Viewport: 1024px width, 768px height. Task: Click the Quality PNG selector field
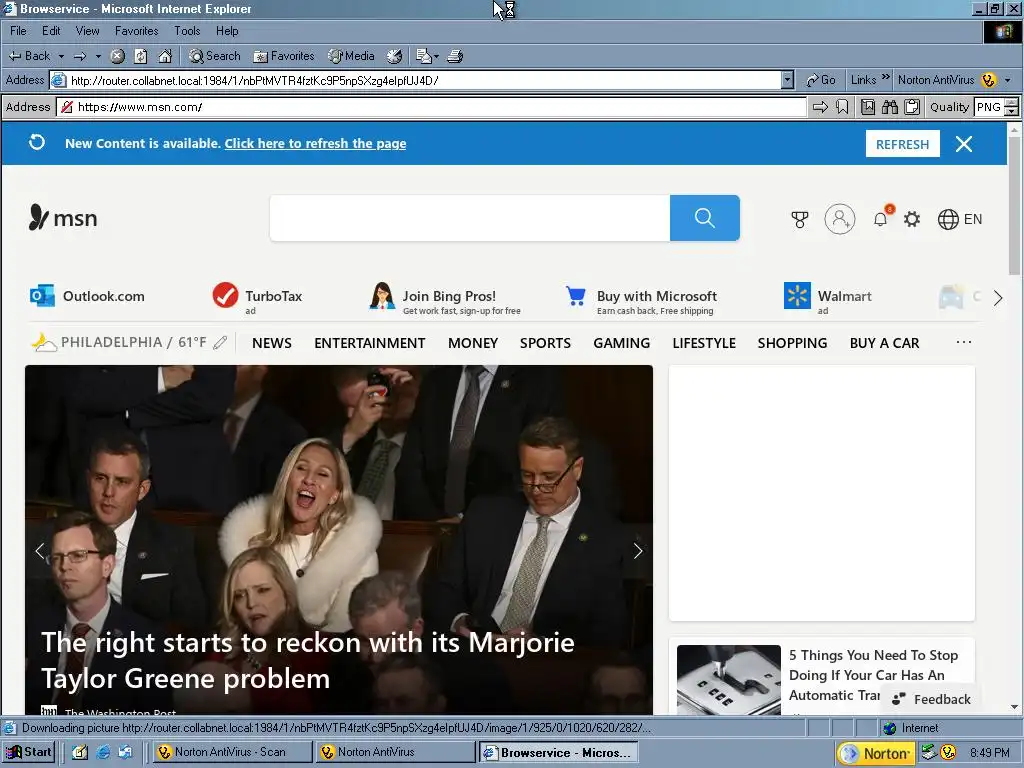(989, 107)
